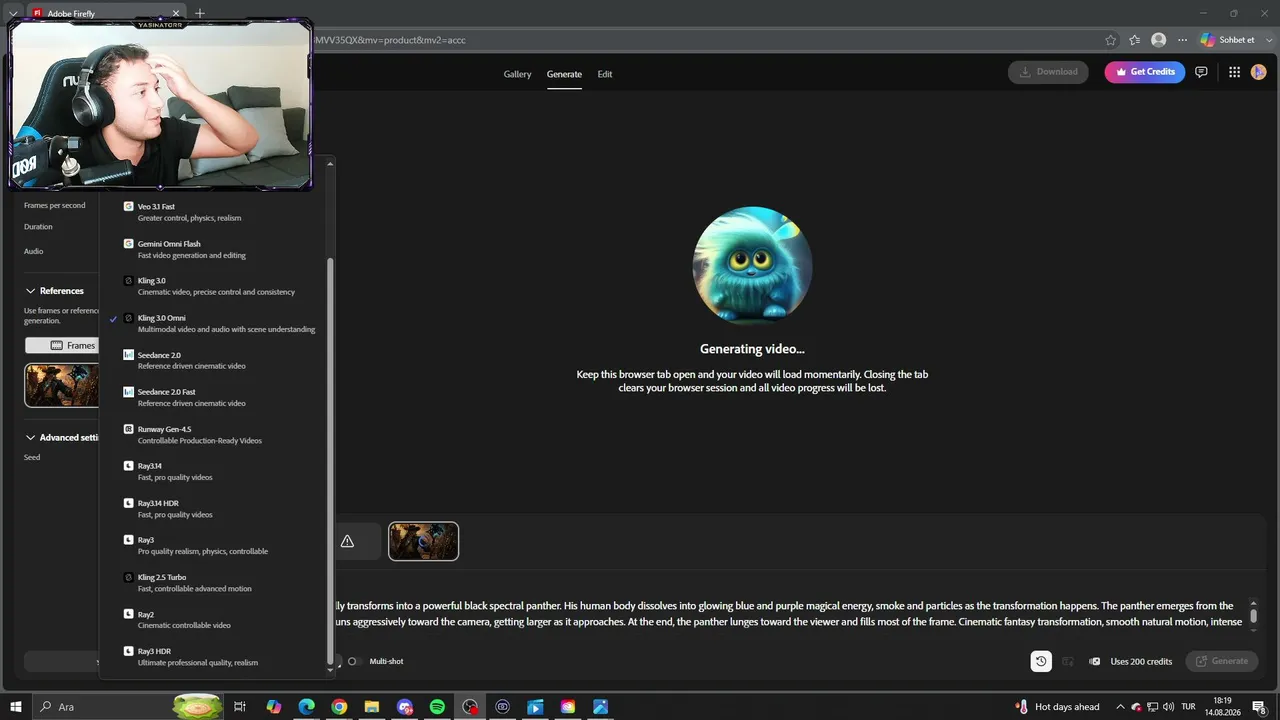The image size is (1280, 720).
Task: Choose Gemini Omni Flash from model list
Action: click(x=214, y=249)
